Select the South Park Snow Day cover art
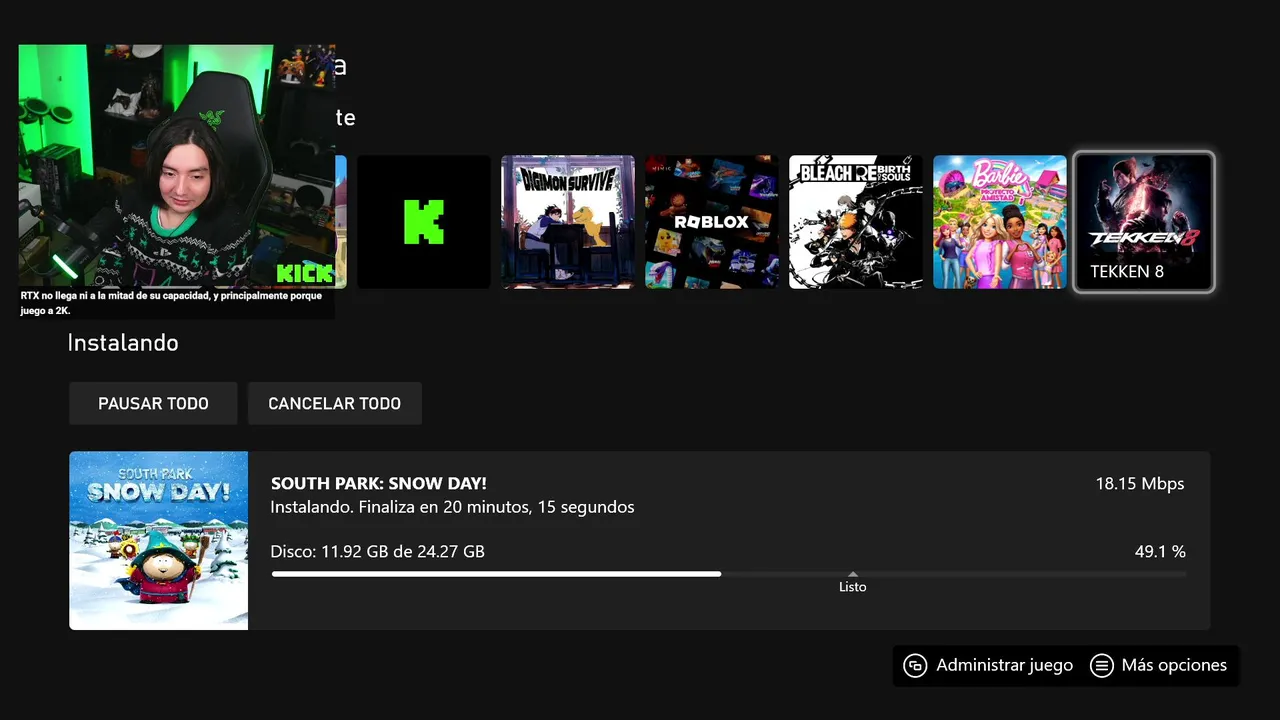Viewport: 1280px width, 720px height. coord(158,540)
